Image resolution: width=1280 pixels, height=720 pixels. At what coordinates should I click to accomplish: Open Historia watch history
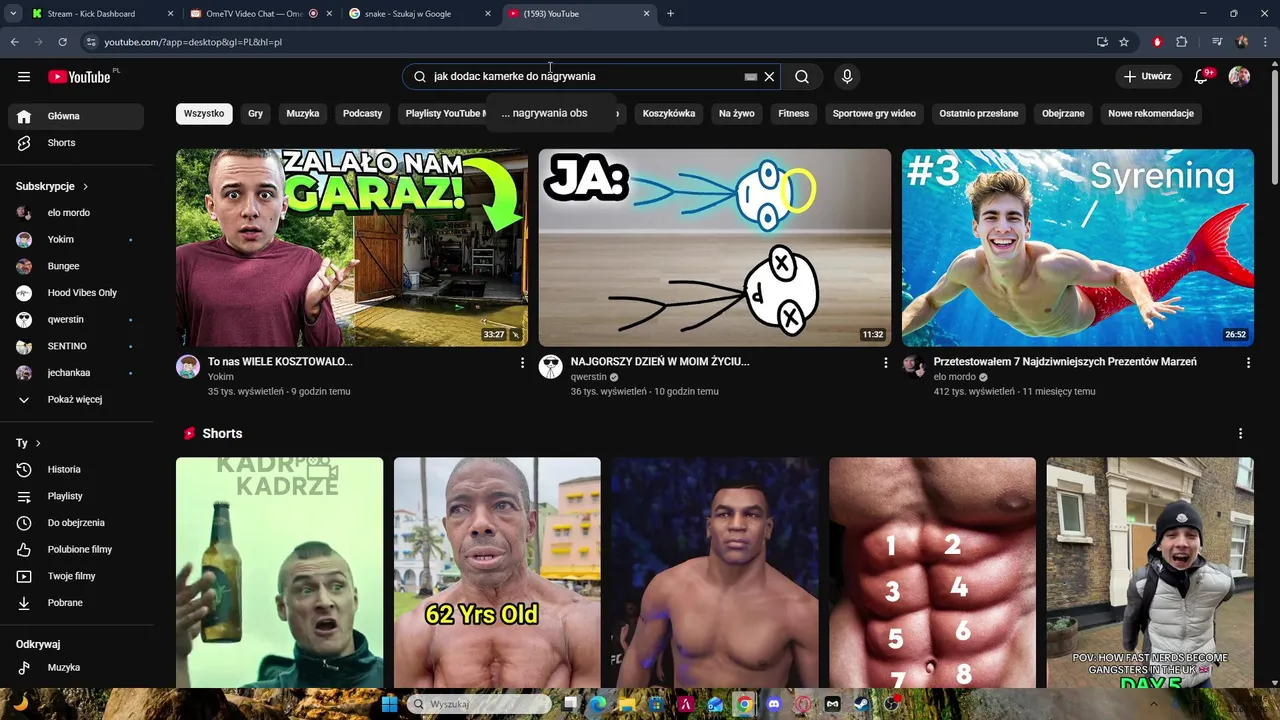[x=76, y=470]
